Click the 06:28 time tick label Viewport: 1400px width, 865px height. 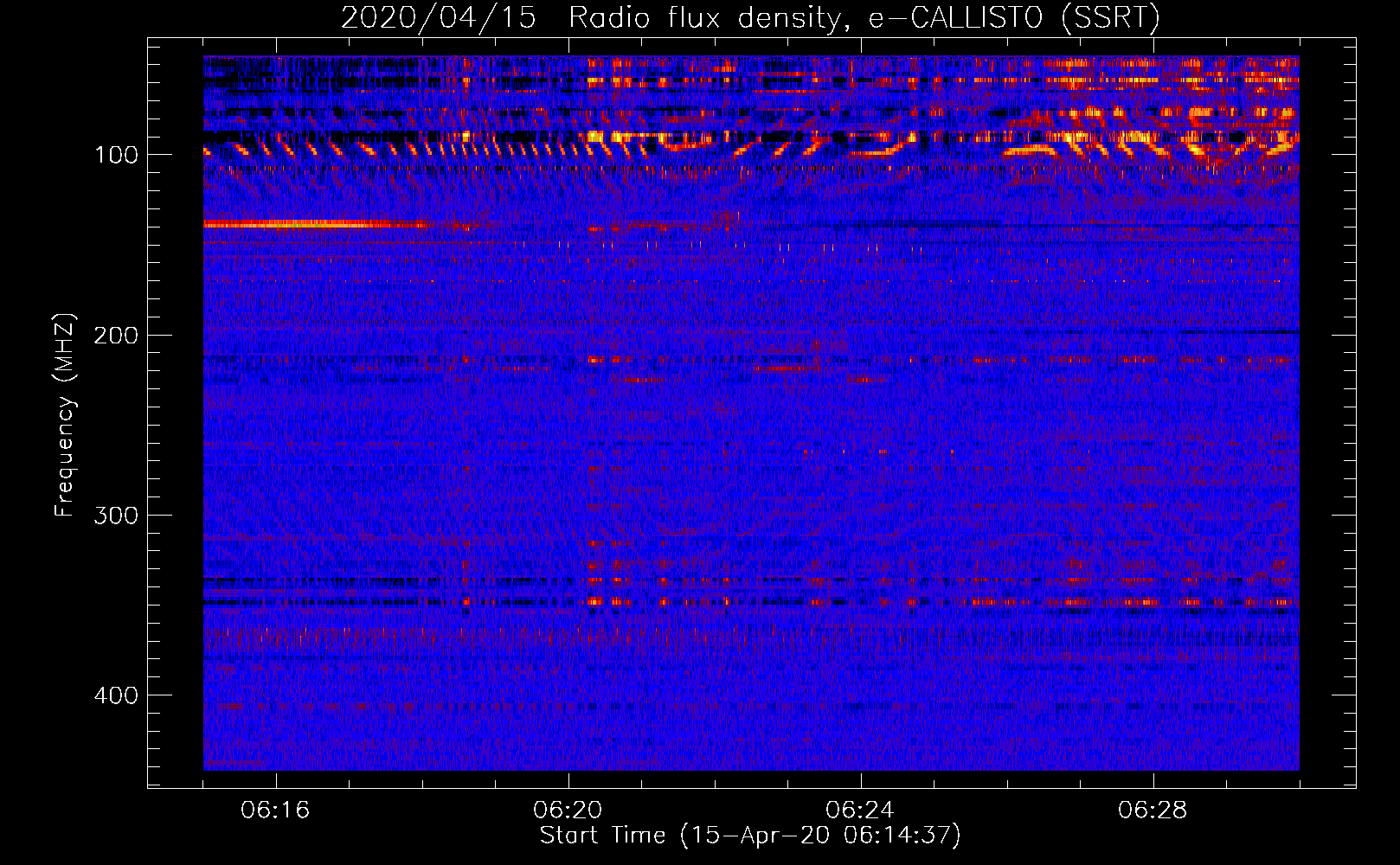[1153, 811]
